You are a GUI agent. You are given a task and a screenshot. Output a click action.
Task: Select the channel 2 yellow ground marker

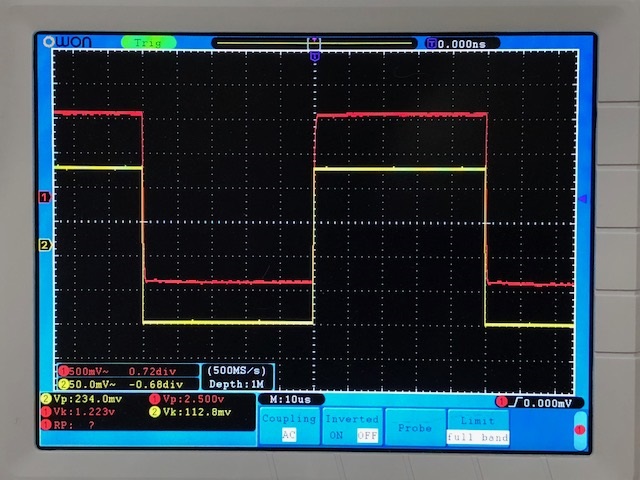[44, 245]
